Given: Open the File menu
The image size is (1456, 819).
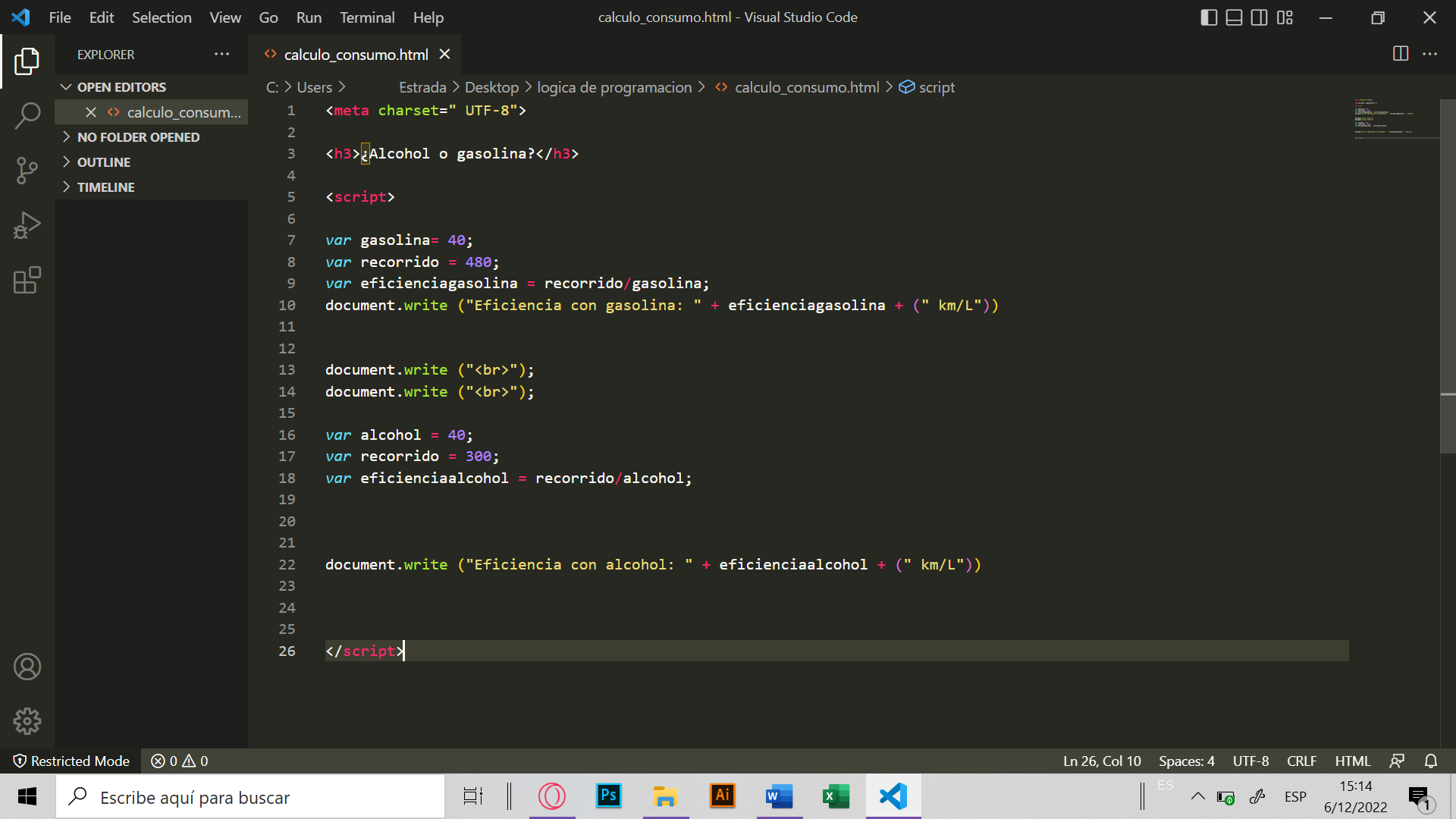Looking at the screenshot, I should pos(60,17).
